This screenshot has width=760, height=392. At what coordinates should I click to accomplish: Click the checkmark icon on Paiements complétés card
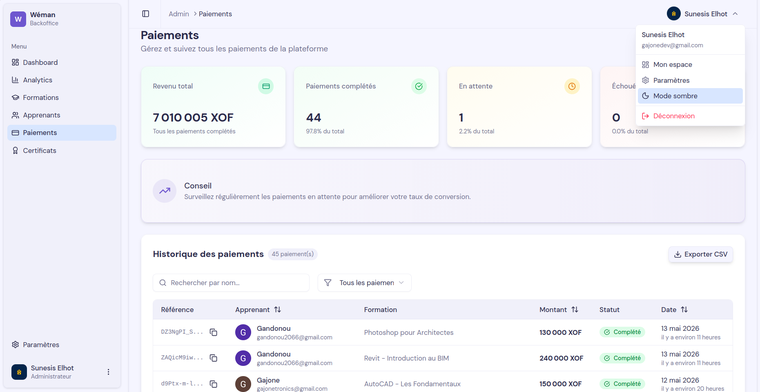click(419, 86)
